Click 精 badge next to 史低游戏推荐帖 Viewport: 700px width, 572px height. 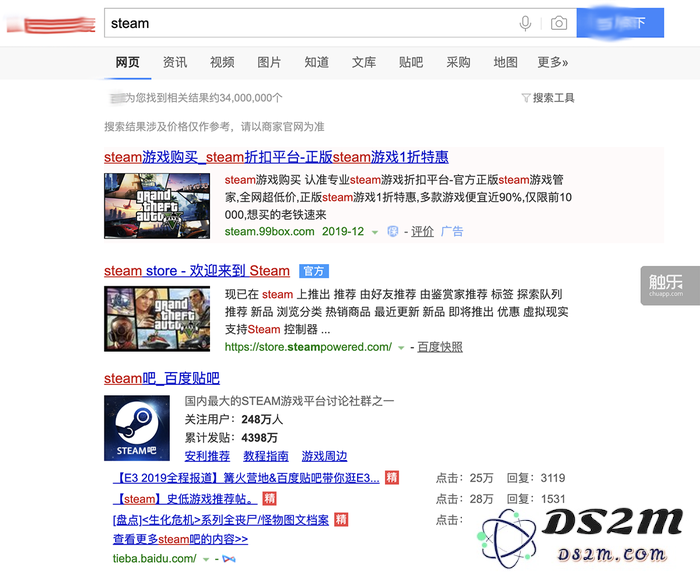270,499
